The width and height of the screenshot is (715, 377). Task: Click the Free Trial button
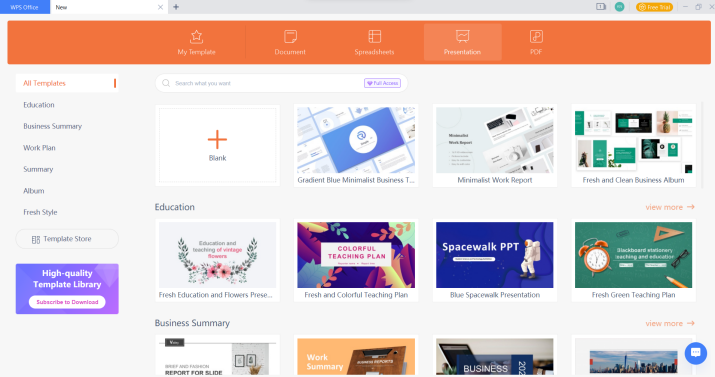[654, 7]
